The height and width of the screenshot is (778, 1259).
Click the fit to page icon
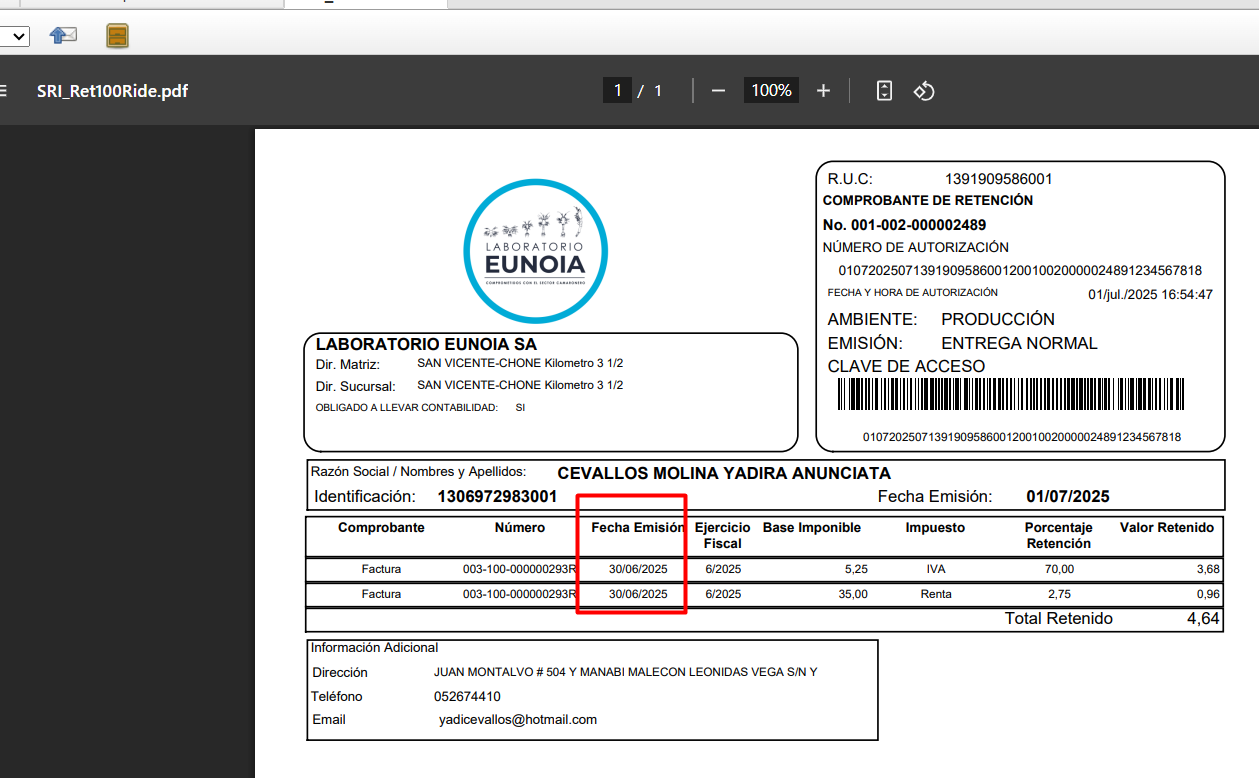(x=884, y=91)
